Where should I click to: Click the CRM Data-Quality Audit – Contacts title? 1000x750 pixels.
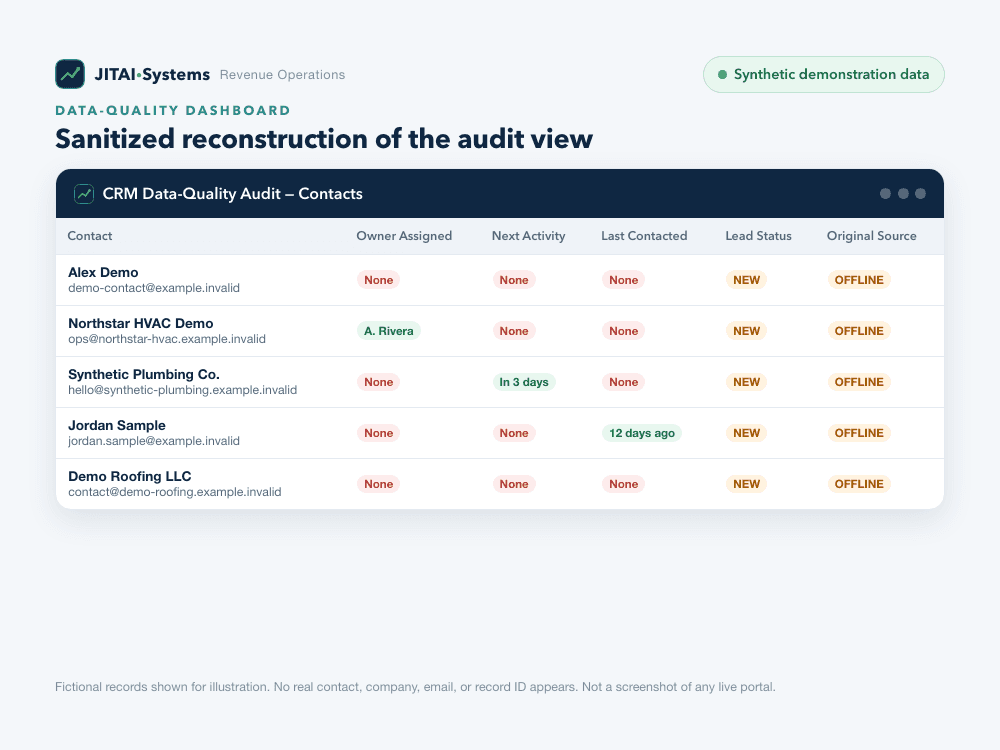click(233, 194)
